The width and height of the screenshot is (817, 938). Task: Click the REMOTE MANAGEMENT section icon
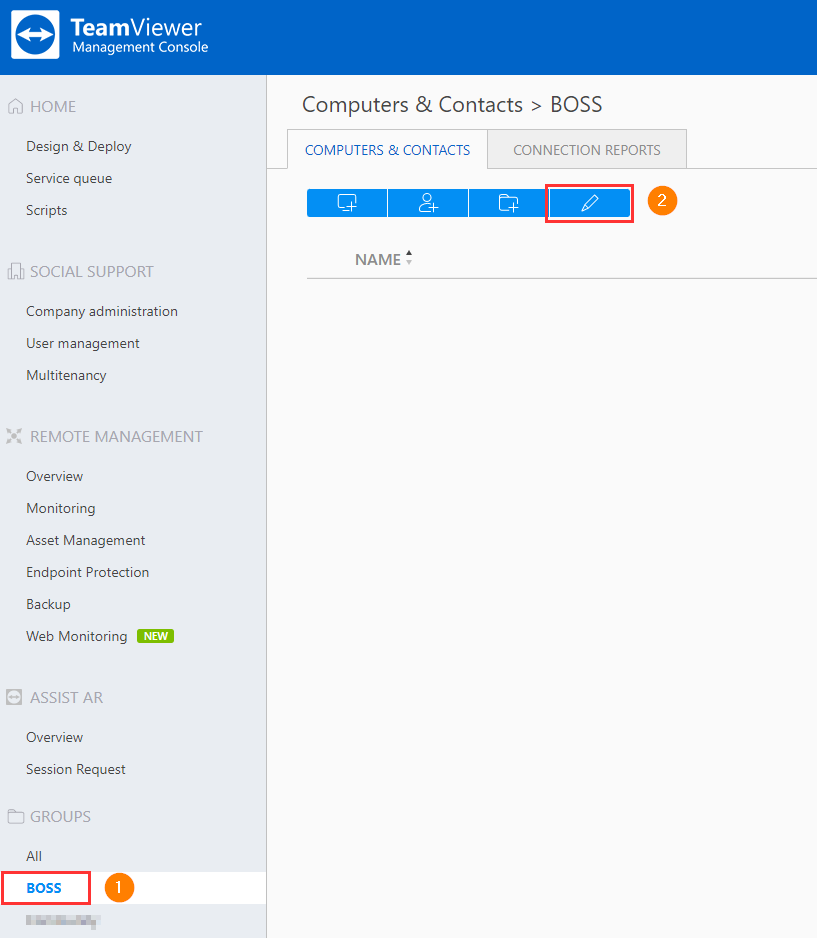point(14,436)
